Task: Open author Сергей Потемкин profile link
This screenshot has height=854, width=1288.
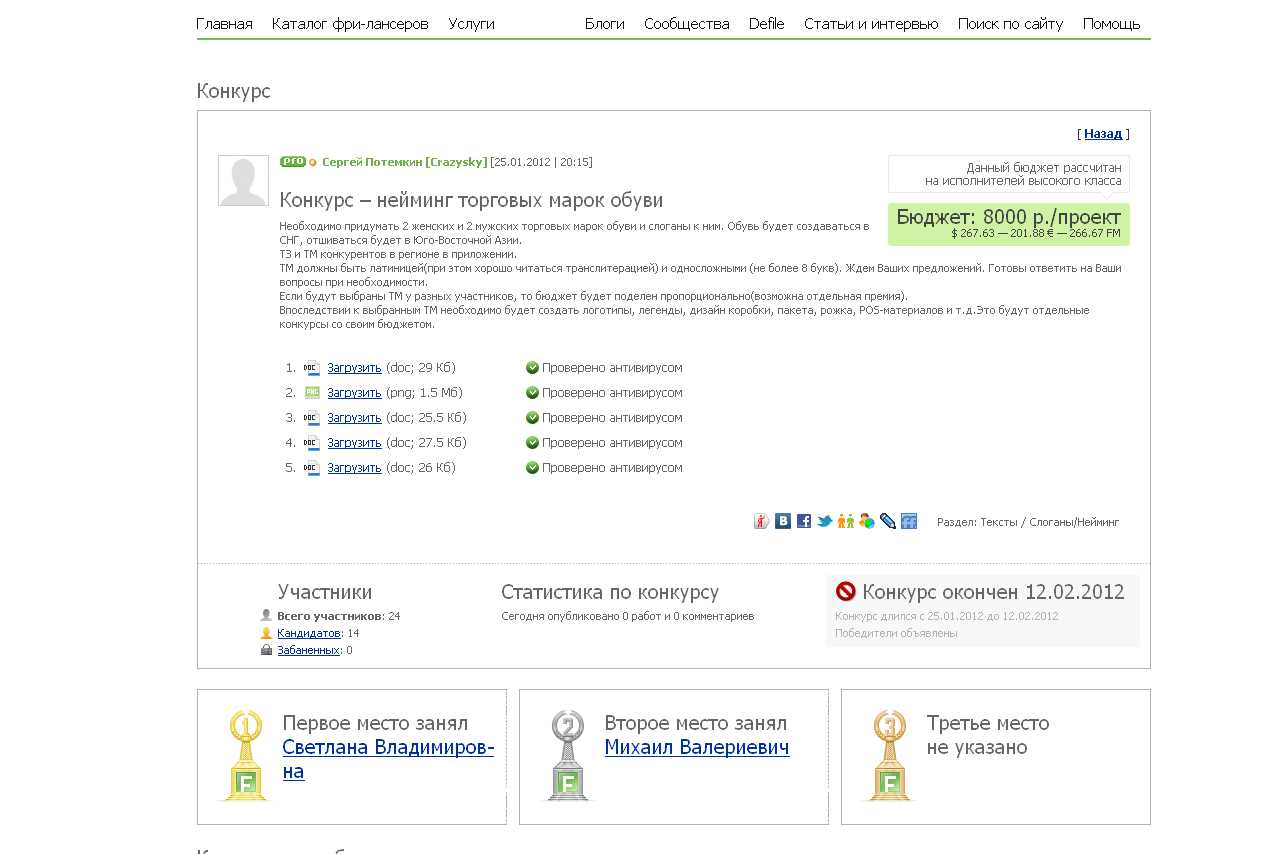Action: click(404, 162)
